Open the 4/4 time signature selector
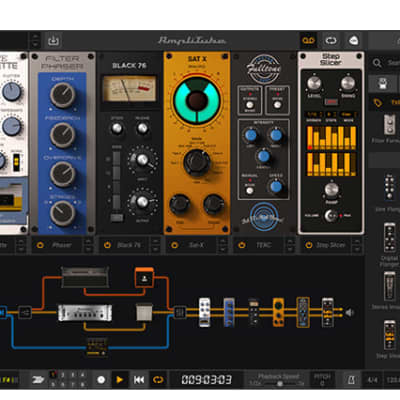The image size is (400, 400). point(372,380)
